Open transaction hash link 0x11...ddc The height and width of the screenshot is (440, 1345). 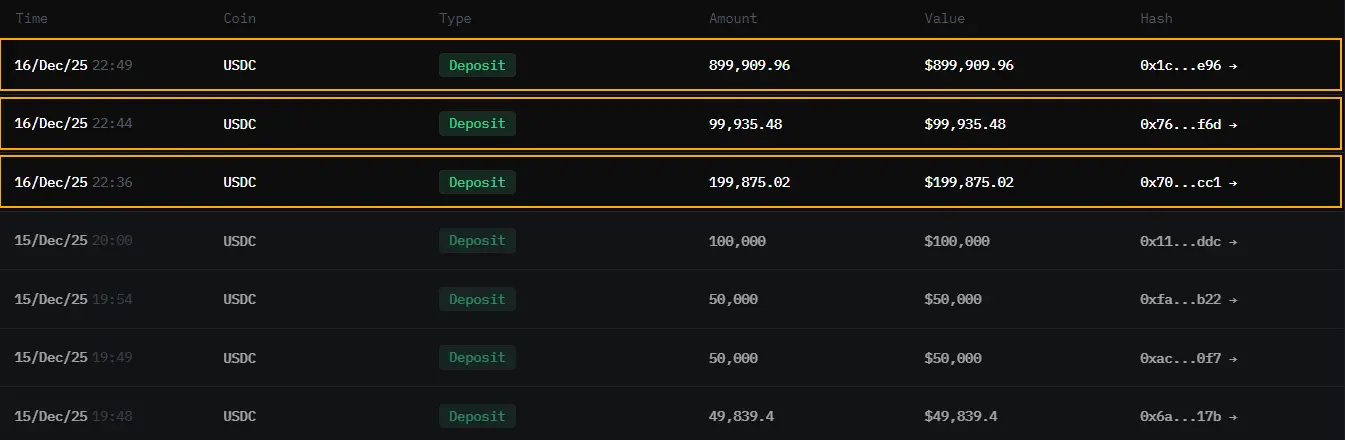pyautogui.click(x=1189, y=241)
